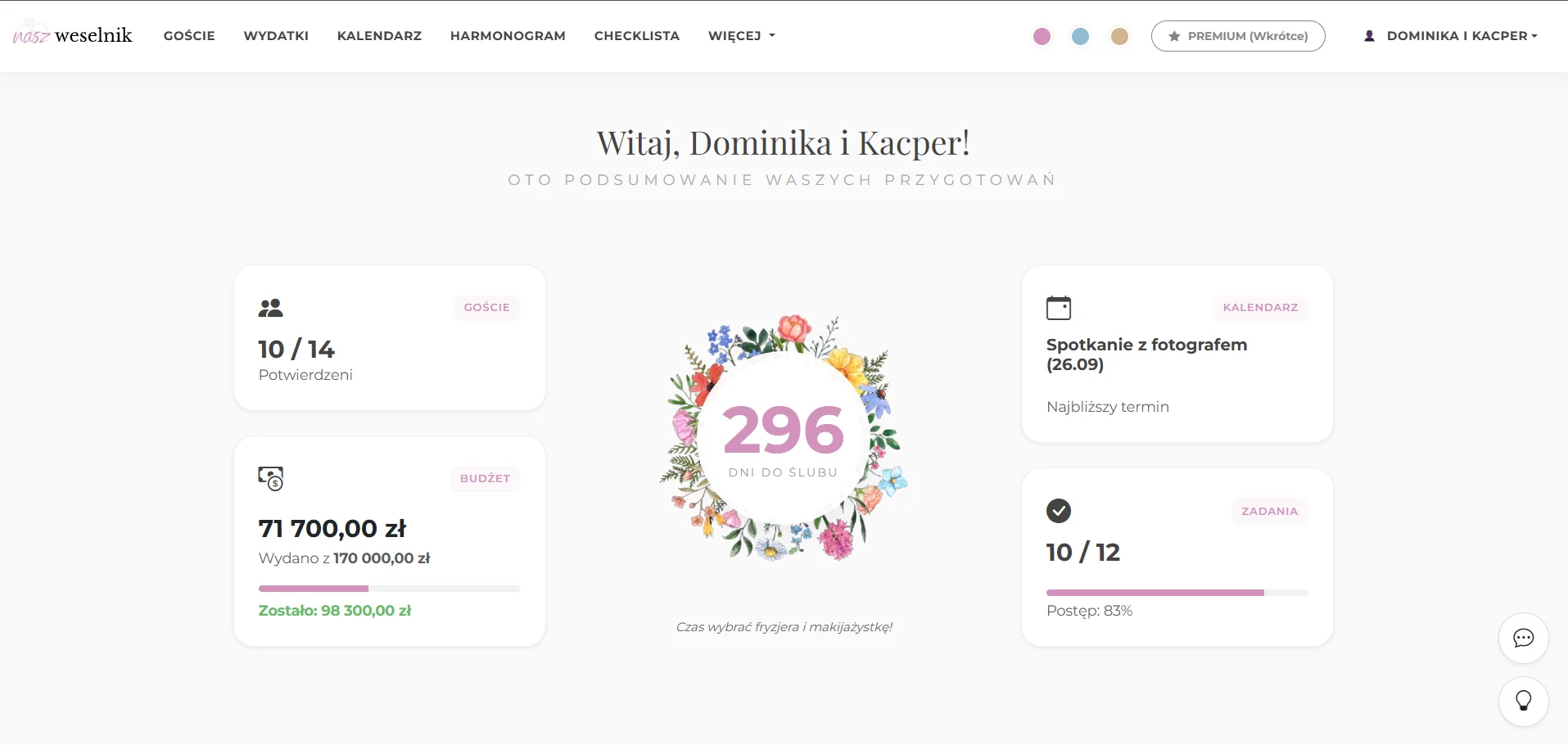Expand the Dominika i Kacper account menu

[x=1451, y=36]
